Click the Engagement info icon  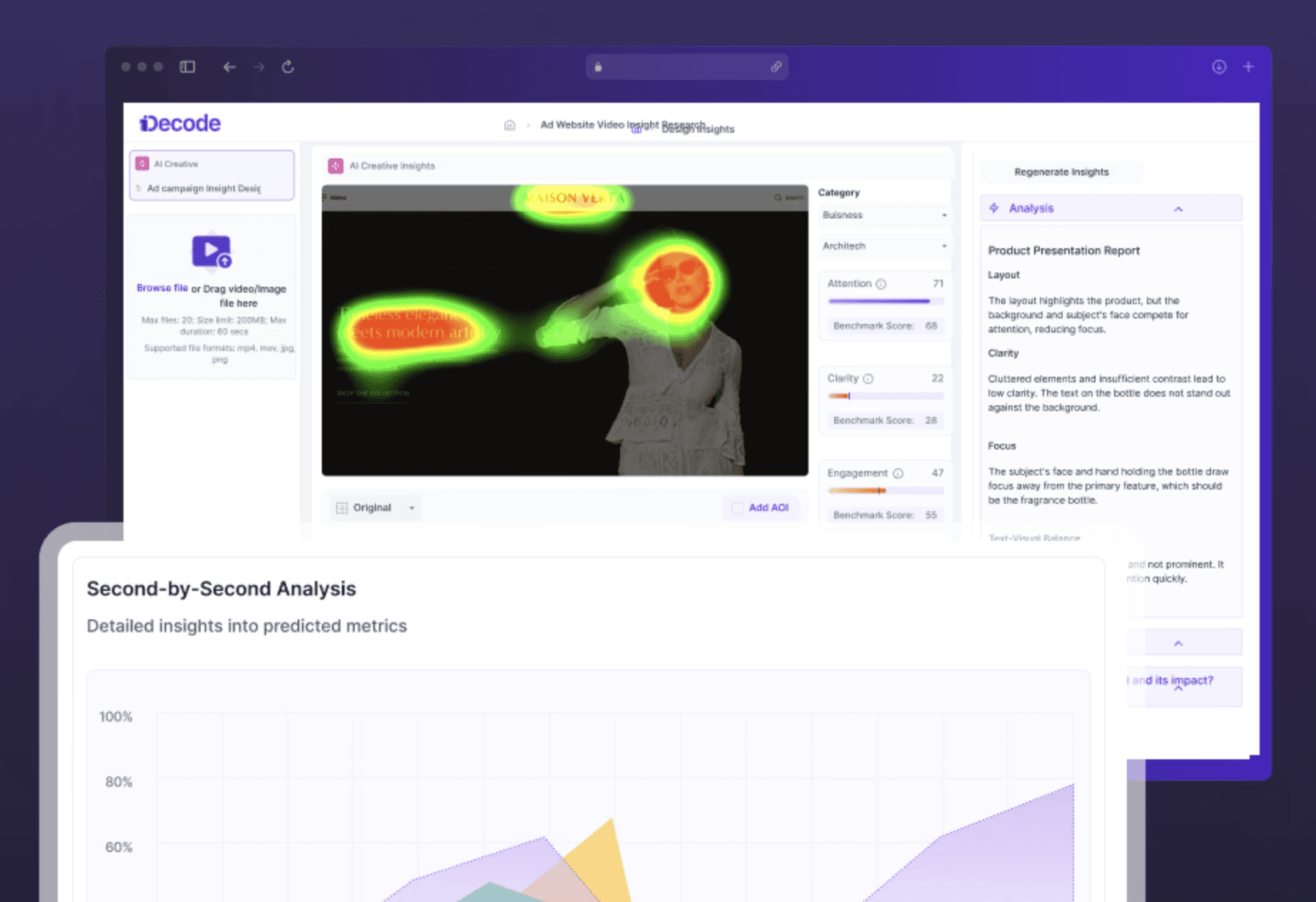pos(899,473)
